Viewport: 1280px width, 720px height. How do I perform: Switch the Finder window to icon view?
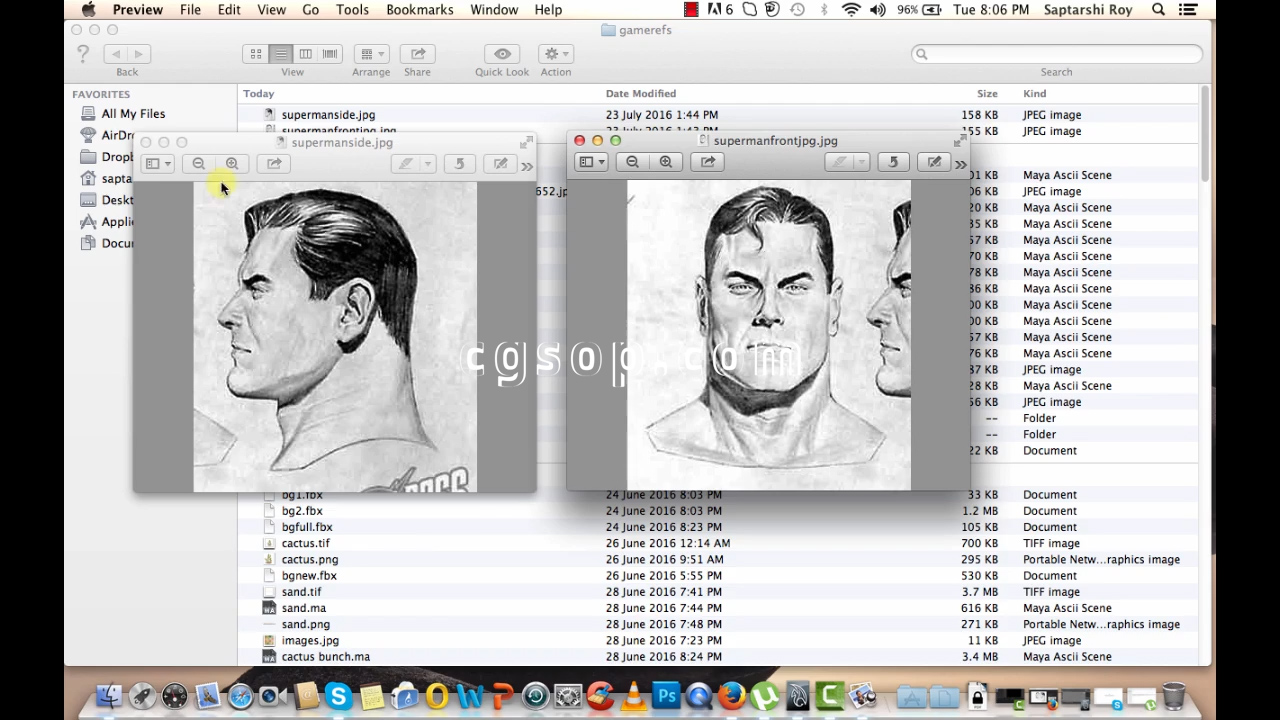pyautogui.click(x=256, y=54)
